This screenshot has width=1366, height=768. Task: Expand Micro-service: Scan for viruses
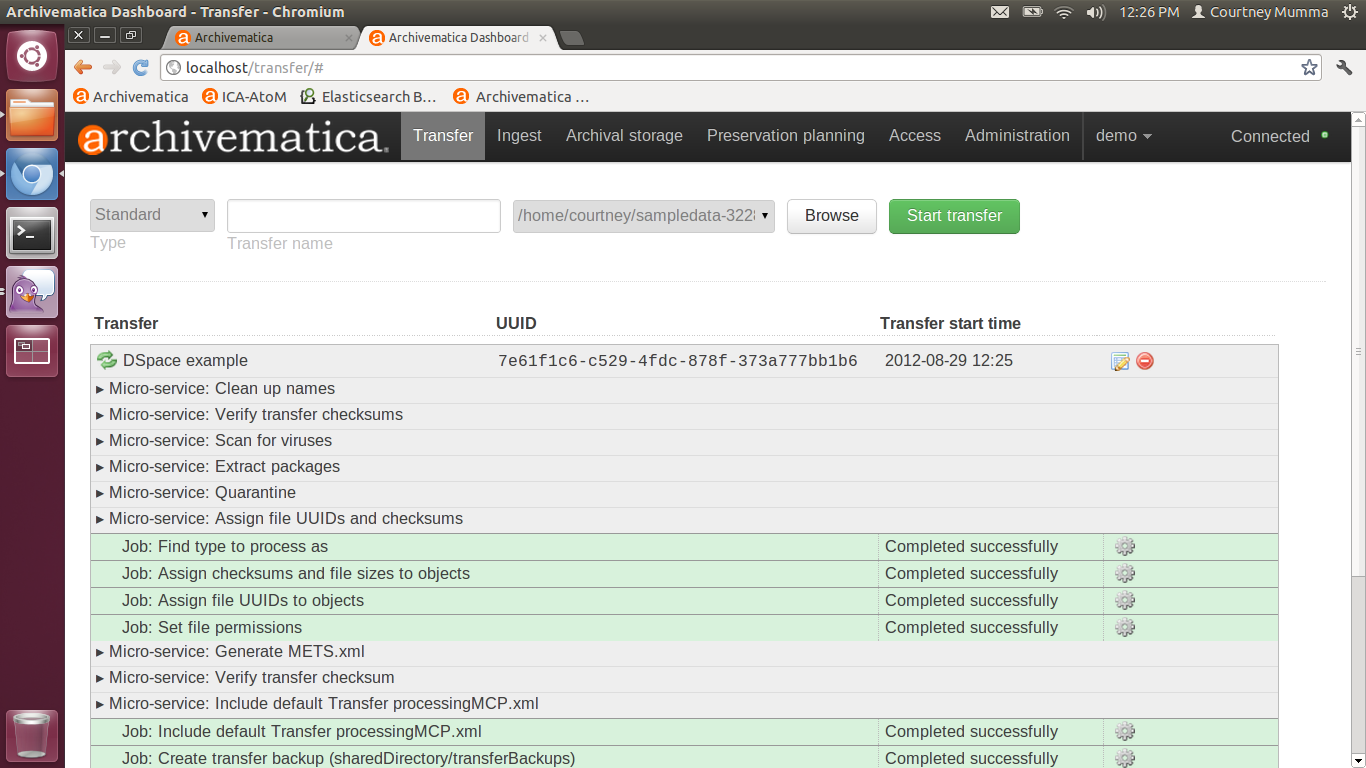tap(220, 441)
